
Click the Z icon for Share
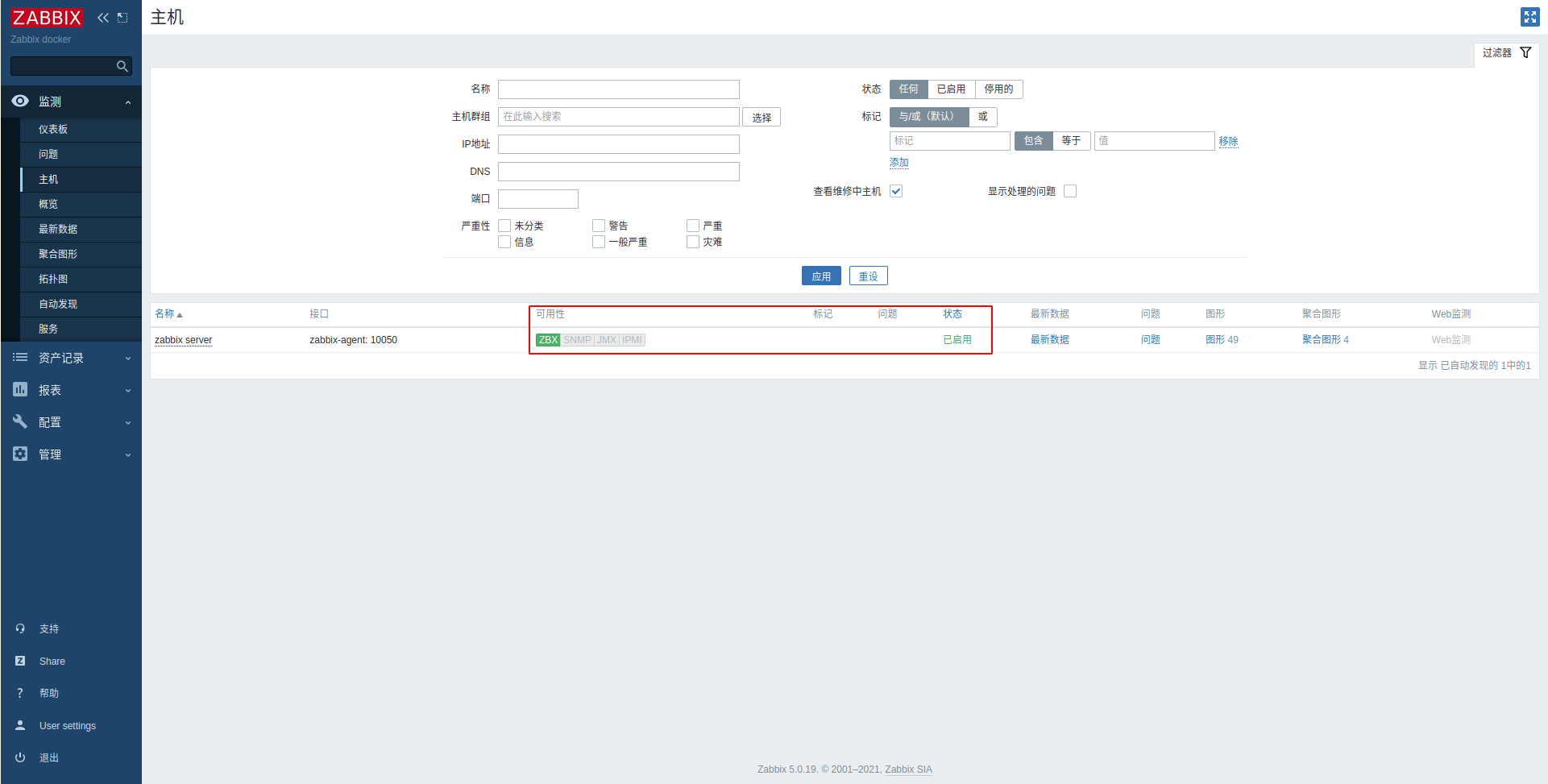20,661
